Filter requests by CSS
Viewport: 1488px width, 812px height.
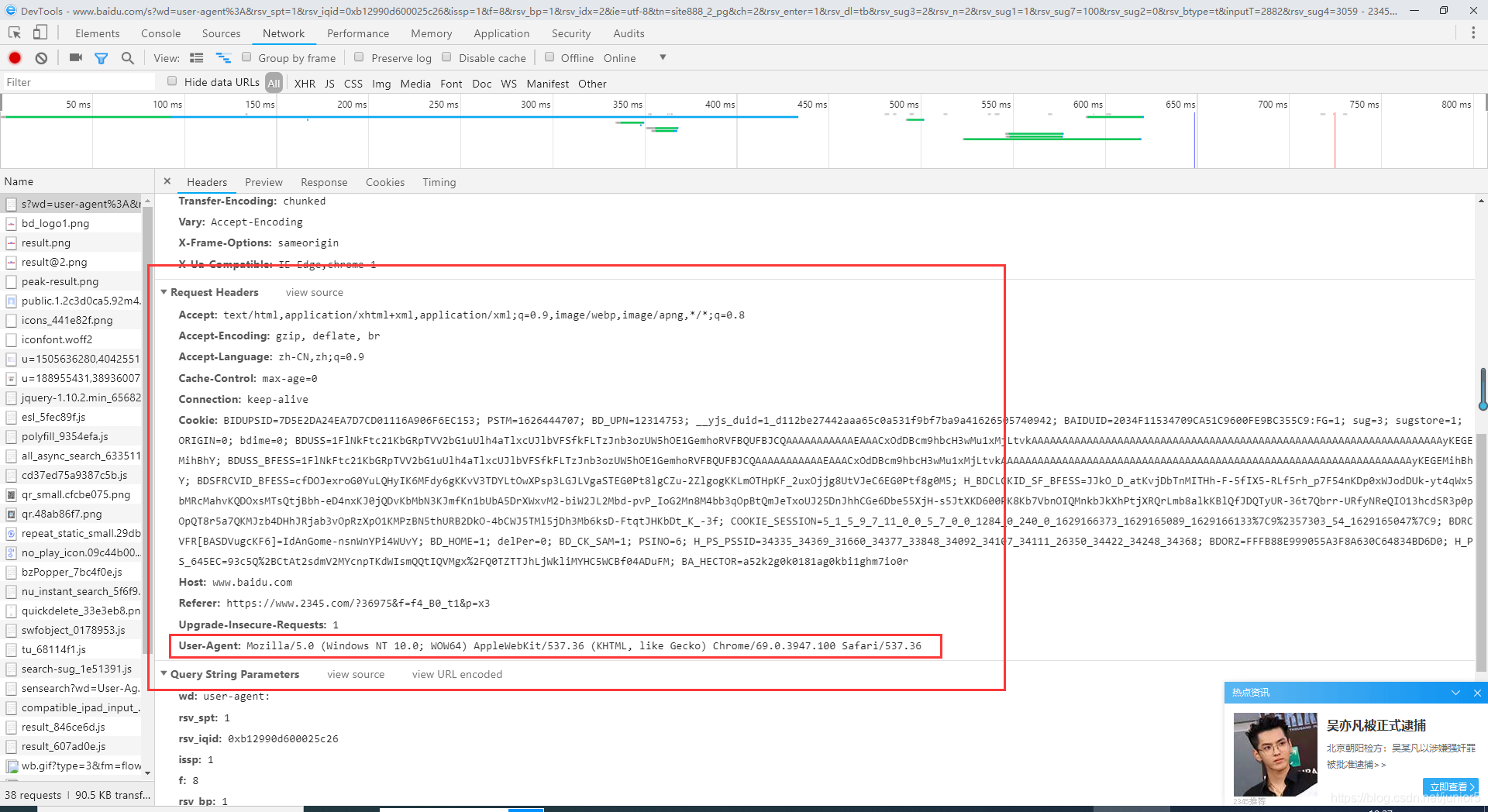point(353,83)
